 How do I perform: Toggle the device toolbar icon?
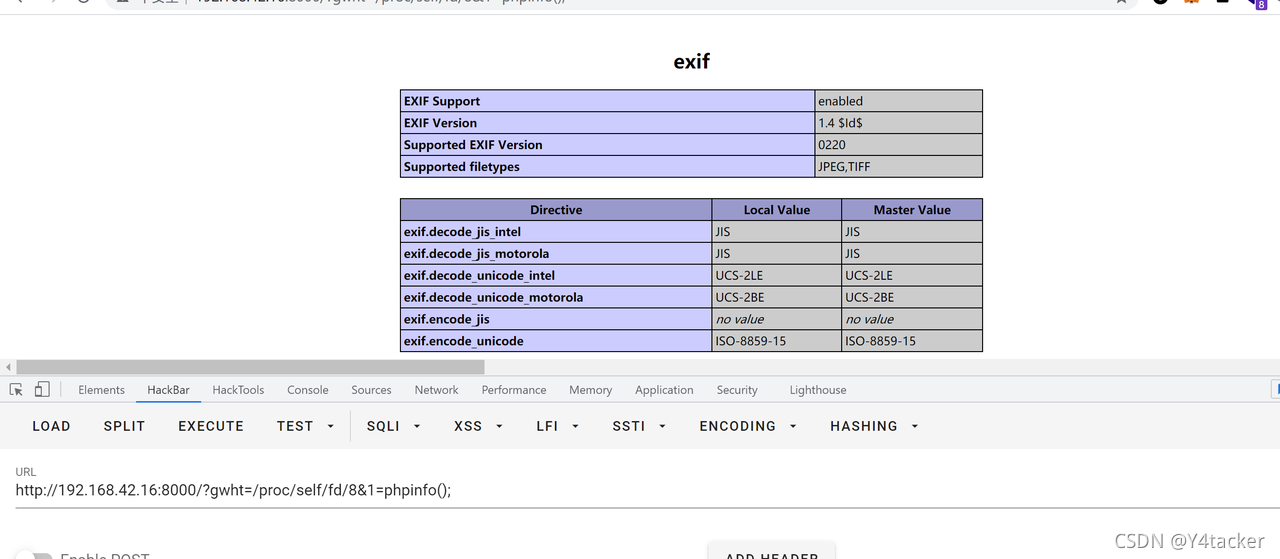[42, 390]
